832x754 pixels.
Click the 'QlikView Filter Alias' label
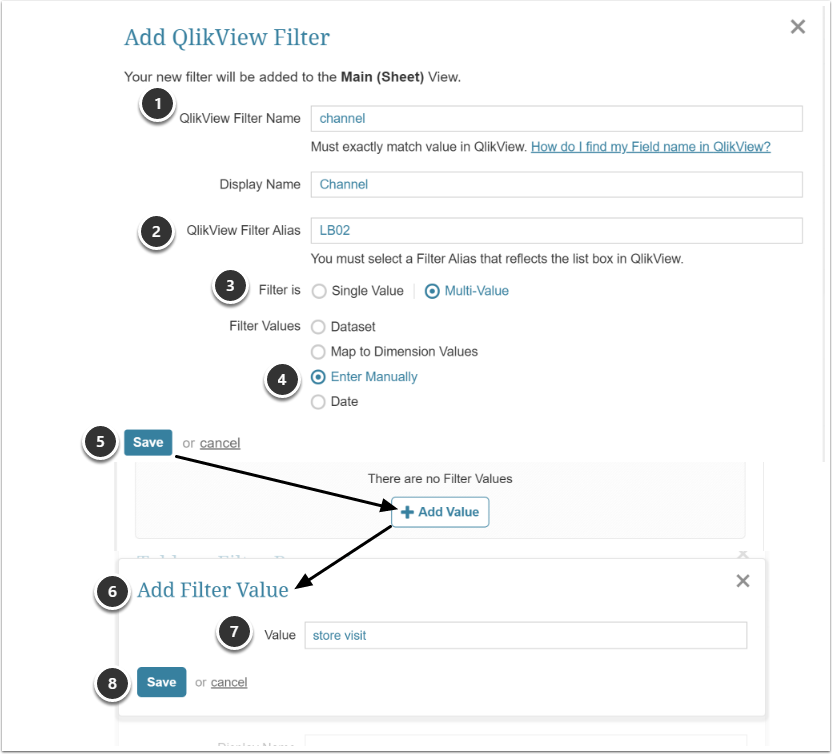(243, 230)
